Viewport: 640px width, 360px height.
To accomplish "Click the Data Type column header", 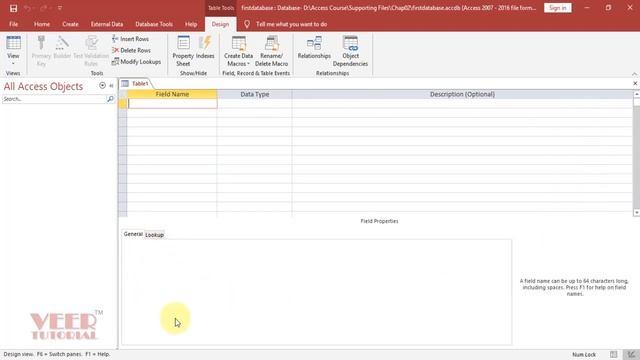I will coord(255,94).
